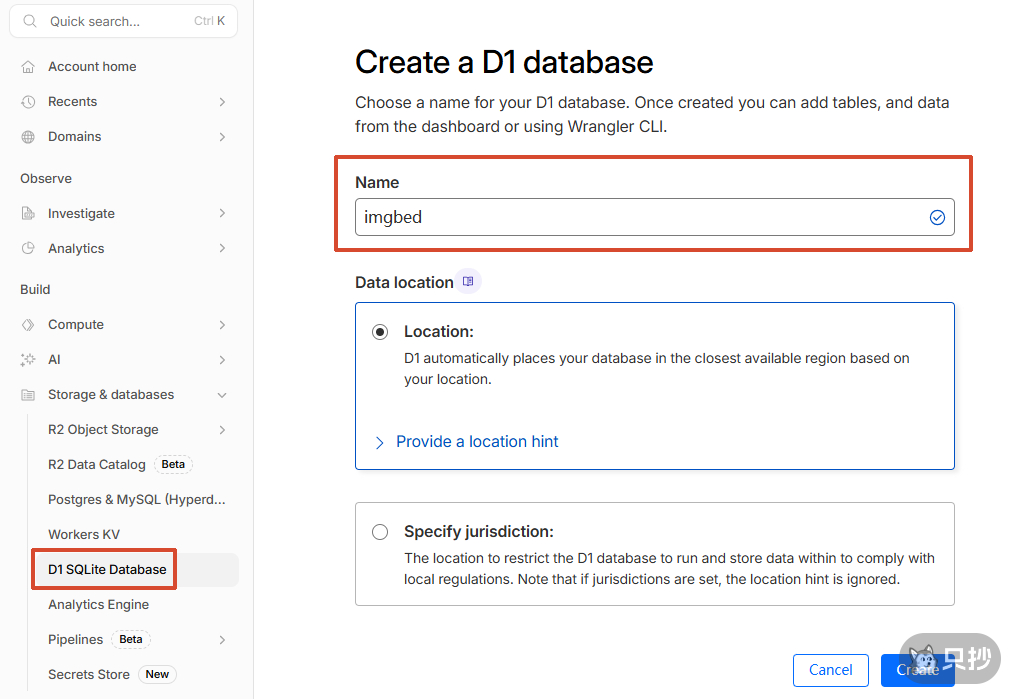Focus the Quick search box

click(123, 21)
